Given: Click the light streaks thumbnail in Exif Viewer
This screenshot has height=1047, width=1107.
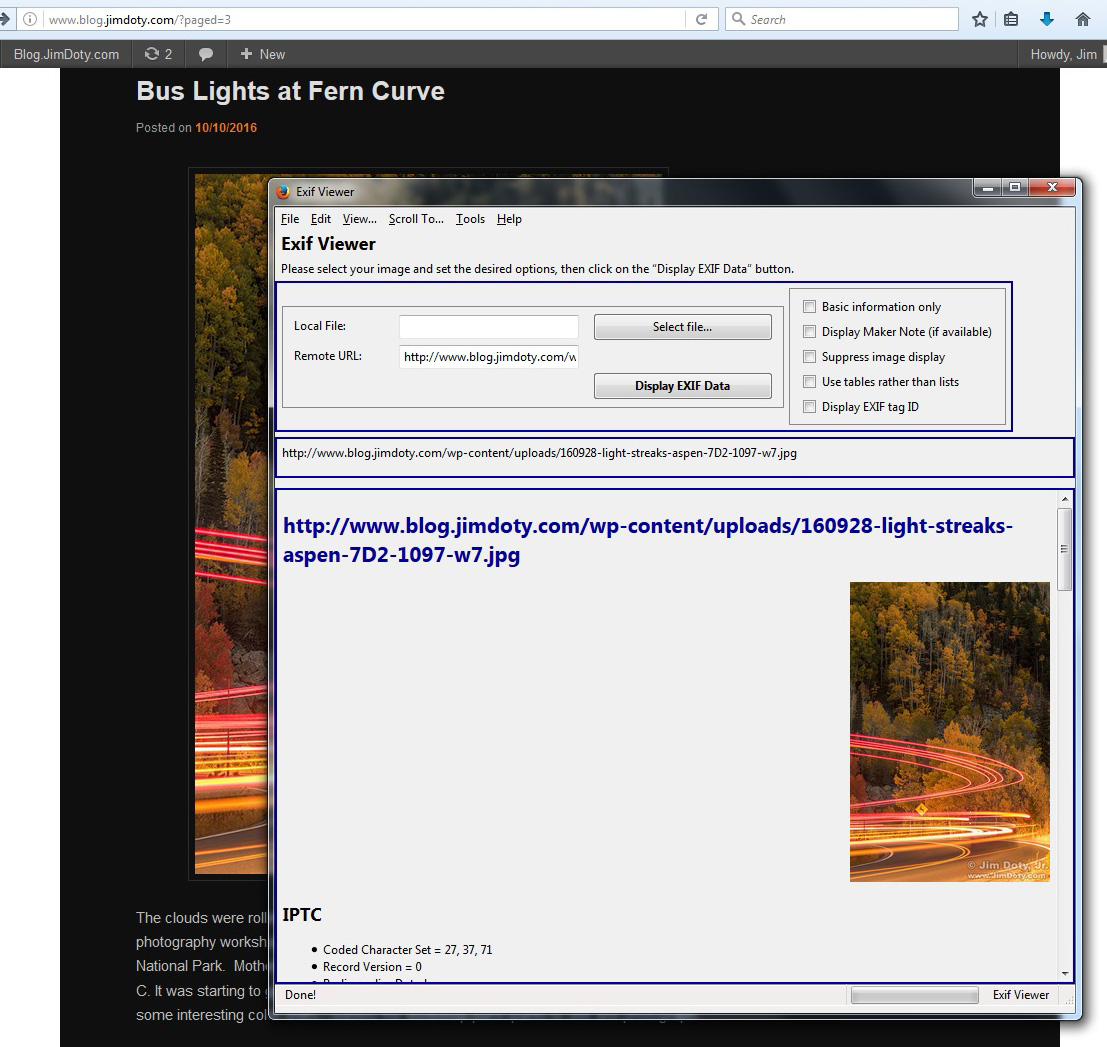Looking at the screenshot, I should (950, 732).
